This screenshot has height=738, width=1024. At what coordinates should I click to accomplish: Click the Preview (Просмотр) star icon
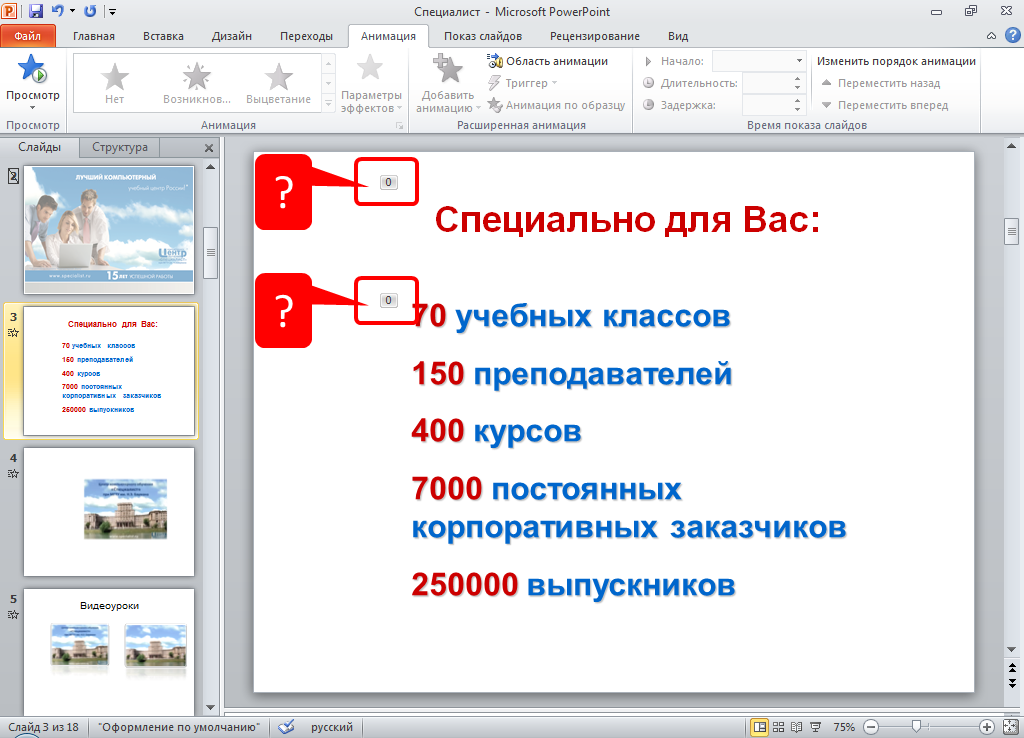click(x=32, y=70)
